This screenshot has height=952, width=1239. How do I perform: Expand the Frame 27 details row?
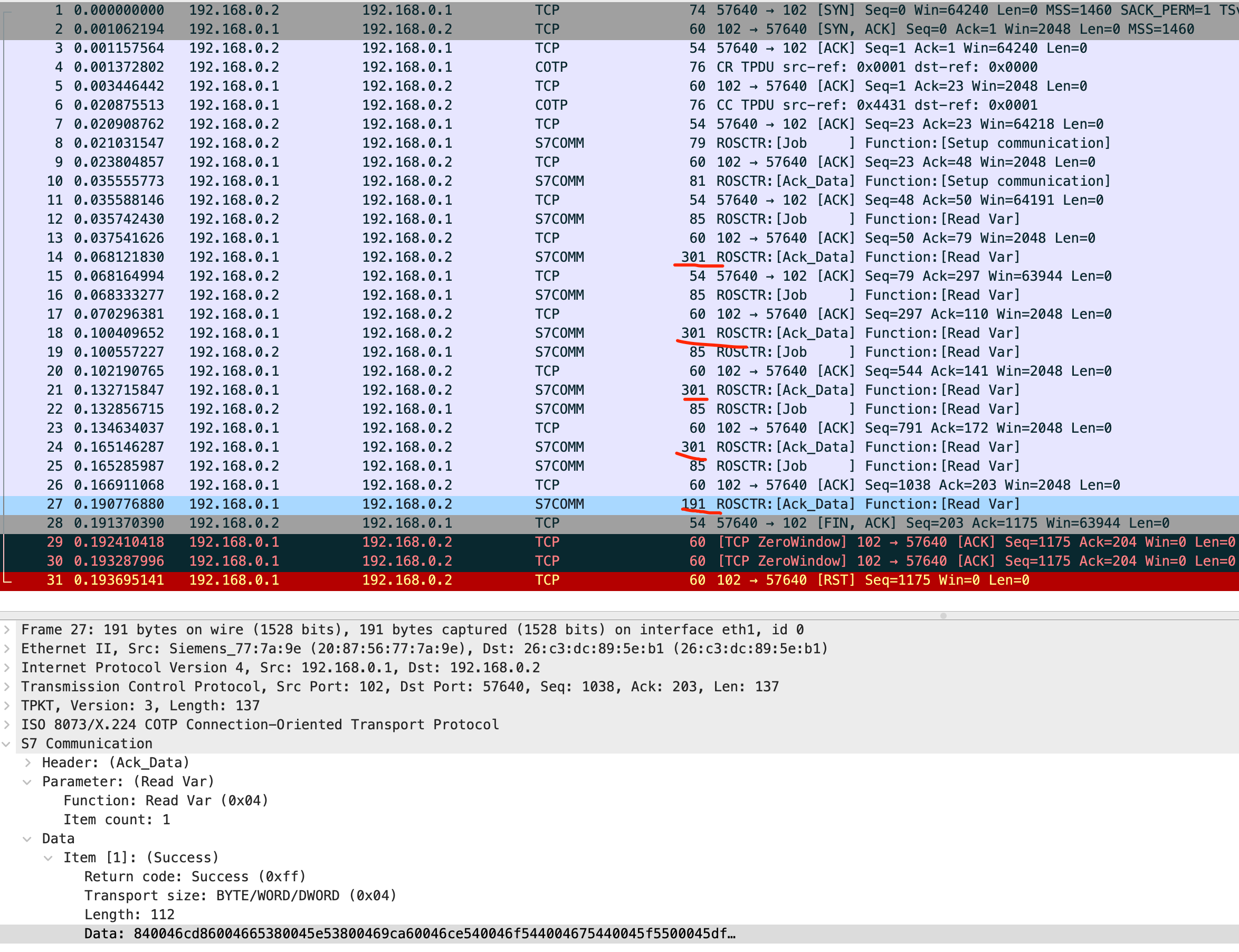tap(7, 630)
